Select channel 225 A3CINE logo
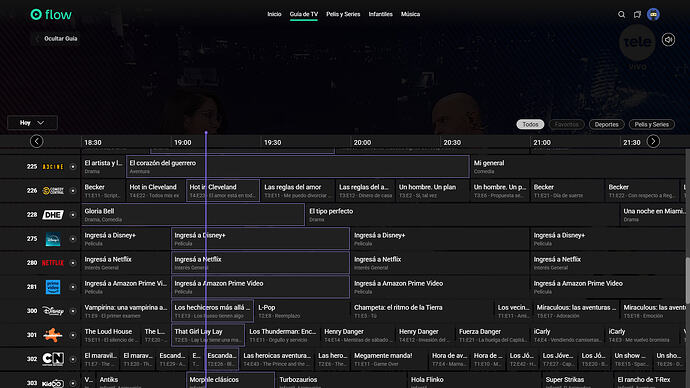Viewport: 690px width, 388px height. click(x=53, y=167)
